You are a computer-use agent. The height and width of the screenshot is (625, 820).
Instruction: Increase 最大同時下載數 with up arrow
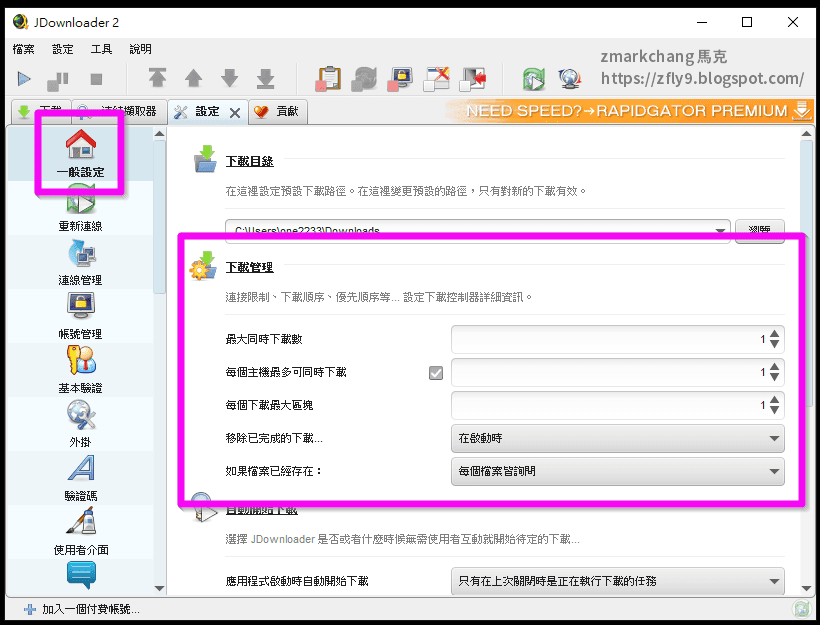[x=775, y=334]
